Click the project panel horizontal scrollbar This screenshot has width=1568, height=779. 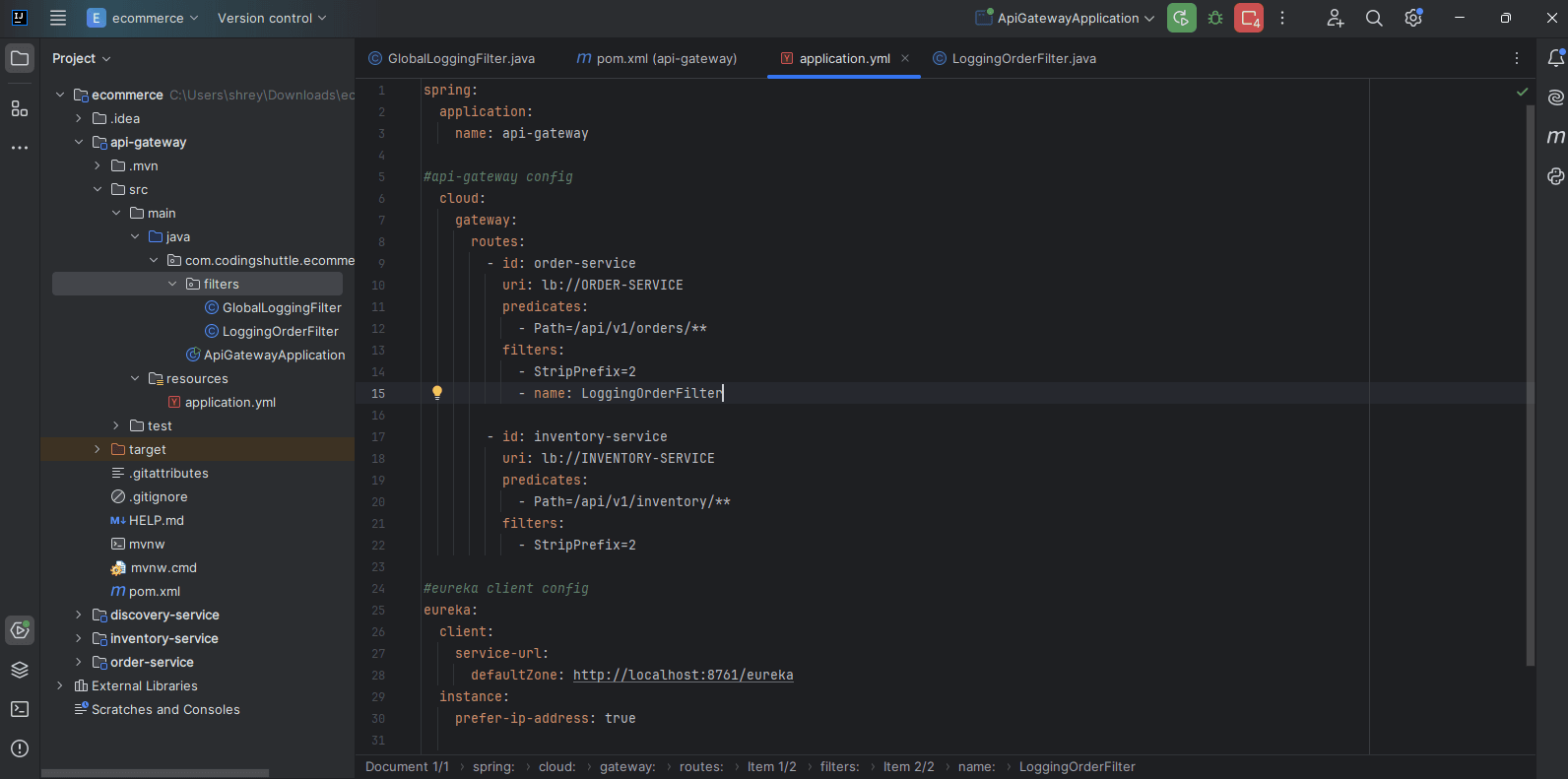point(155,773)
